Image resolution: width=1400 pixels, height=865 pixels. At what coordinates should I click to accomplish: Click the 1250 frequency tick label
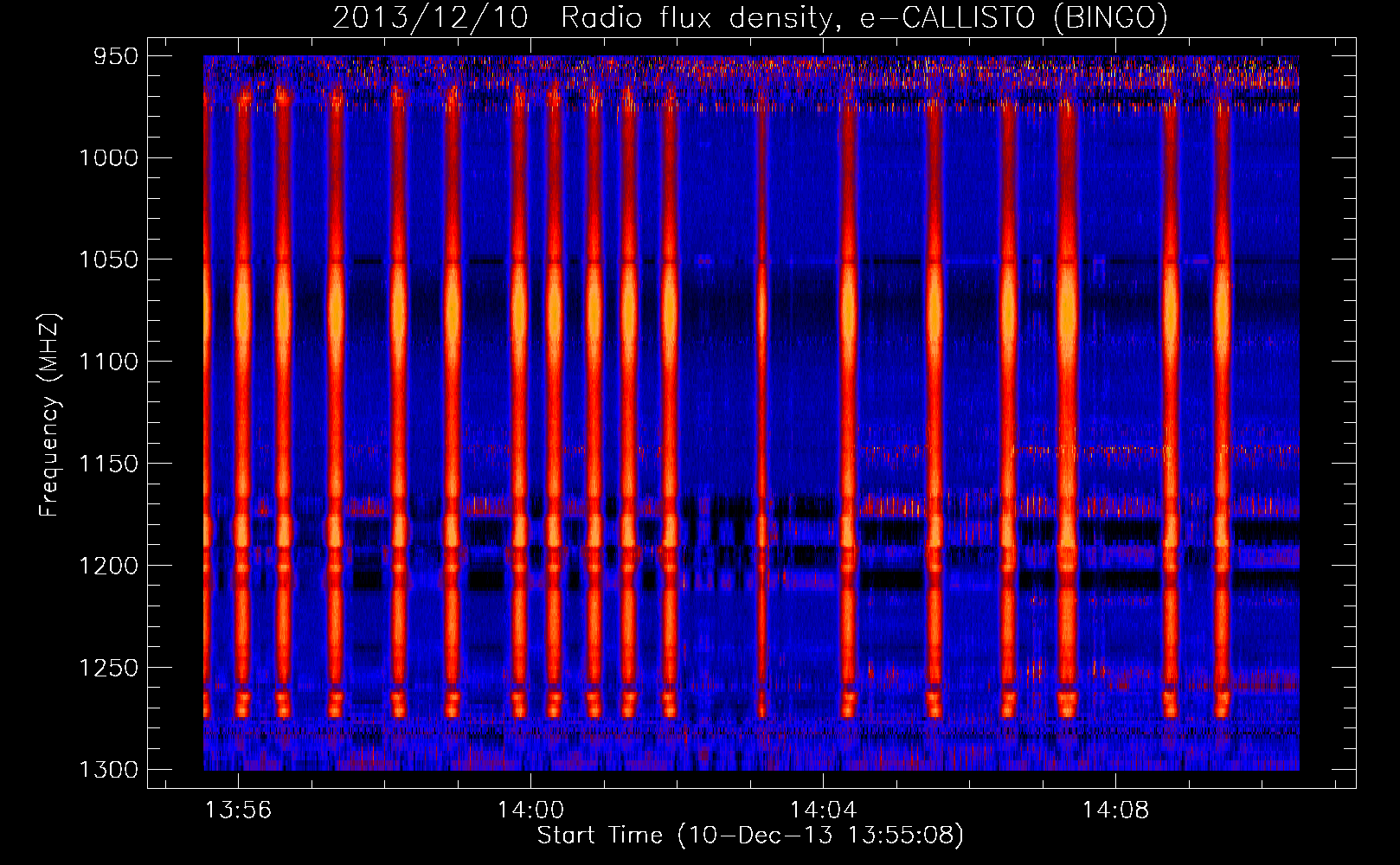pyautogui.click(x=108, y=669)
